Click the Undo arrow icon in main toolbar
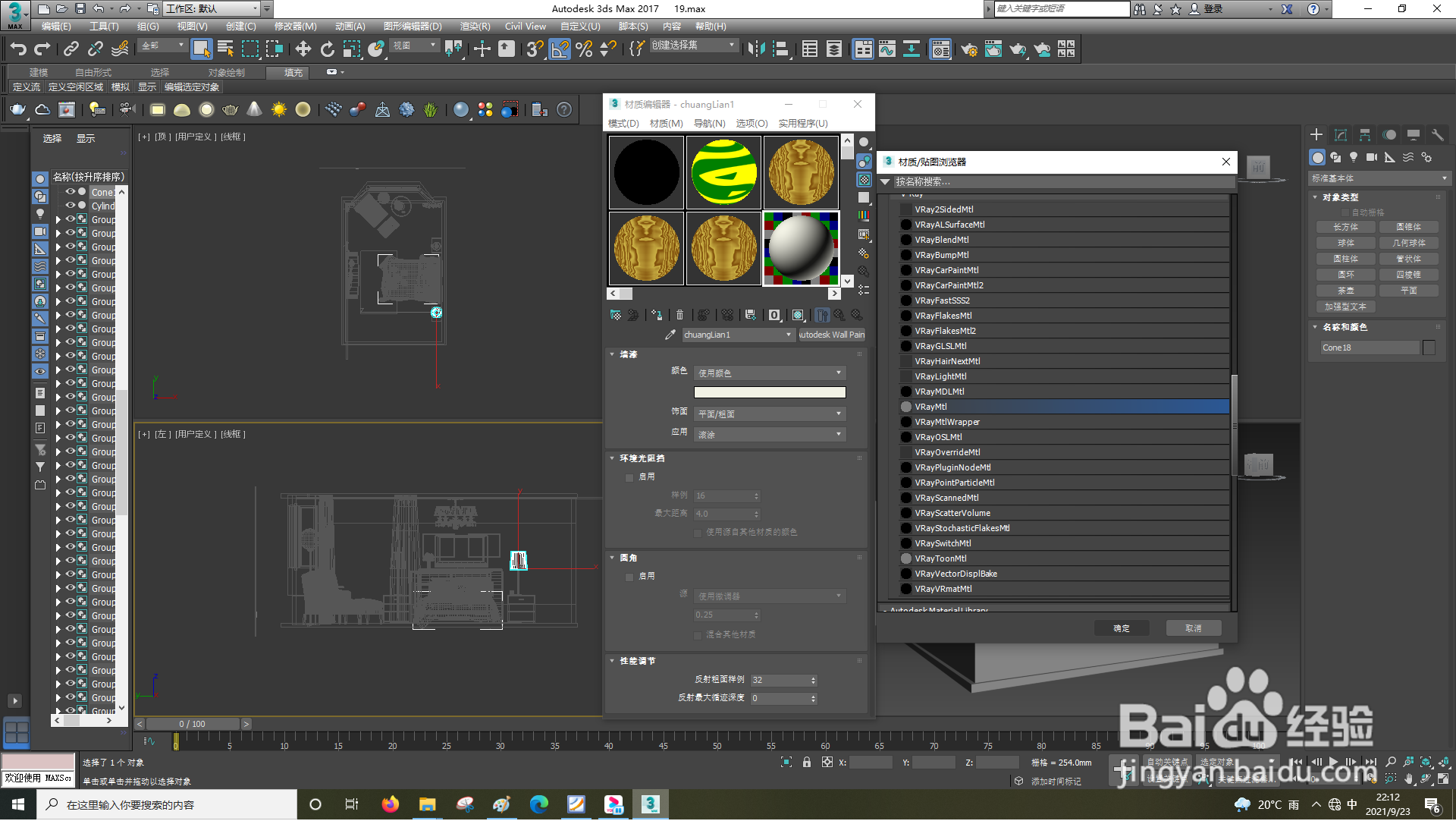Image resolution: width=1456 pixels, height=821 pixels. (18, 50)
